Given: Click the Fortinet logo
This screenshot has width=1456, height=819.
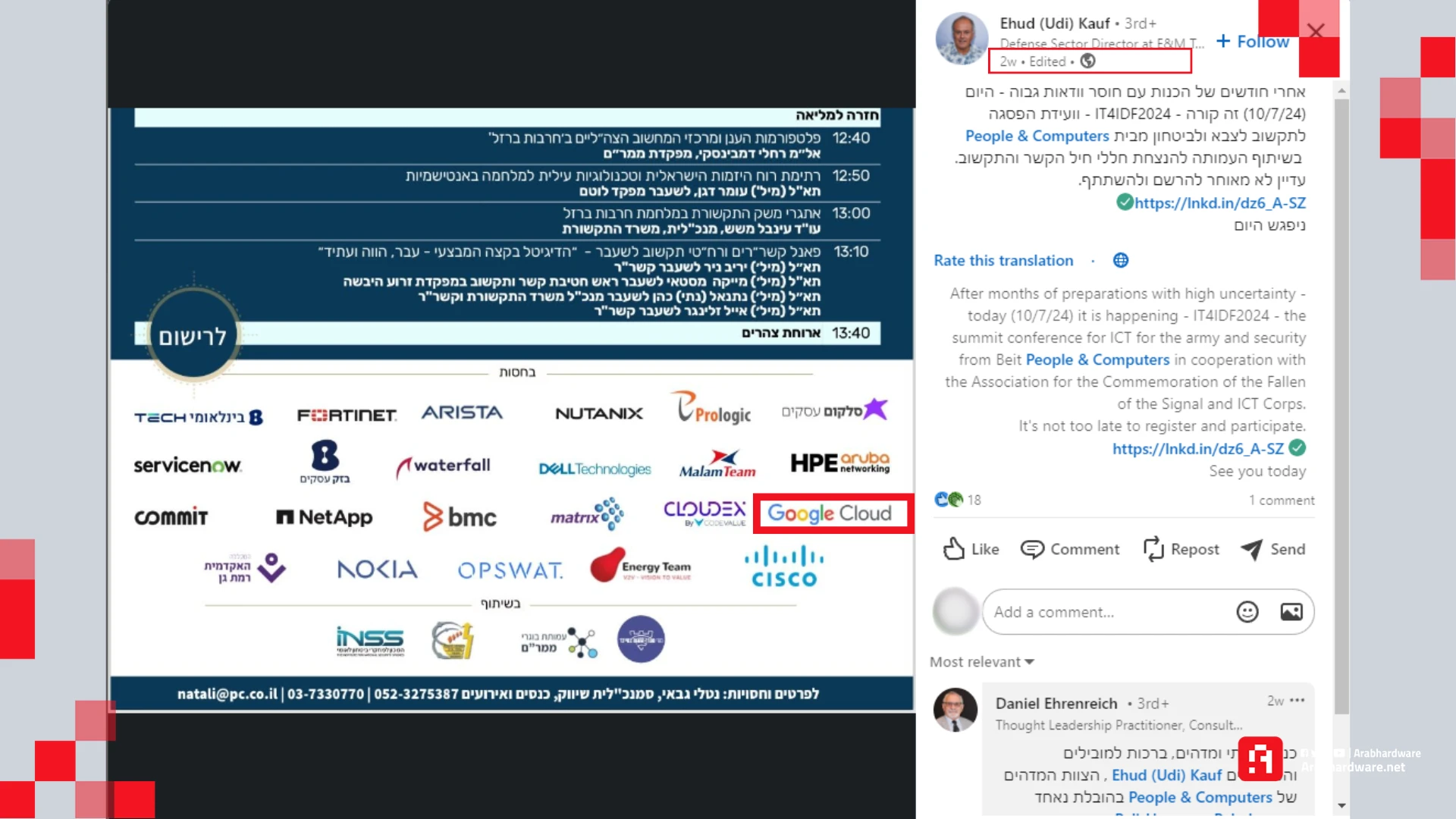Looking at the screenshot, I should pyautogui.click(x=347, y=416).
